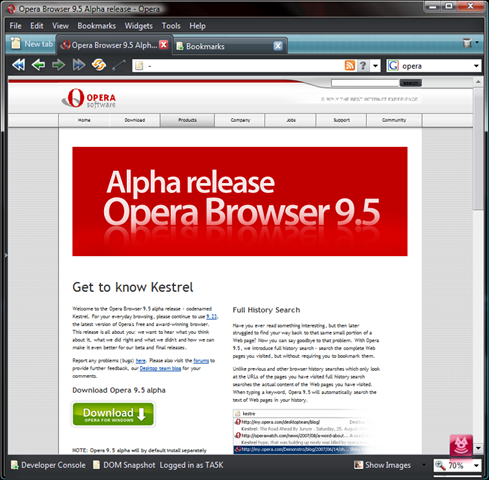Viewport: 489px width, 480px height.
Task: Click the Google search box containing opera
Action: point(435,66)
